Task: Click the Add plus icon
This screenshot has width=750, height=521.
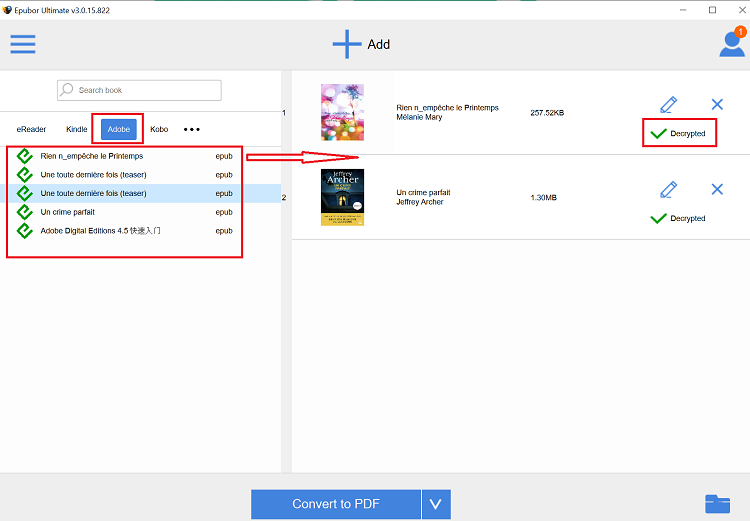Action: pyautogui.click(x=347, y=44)
